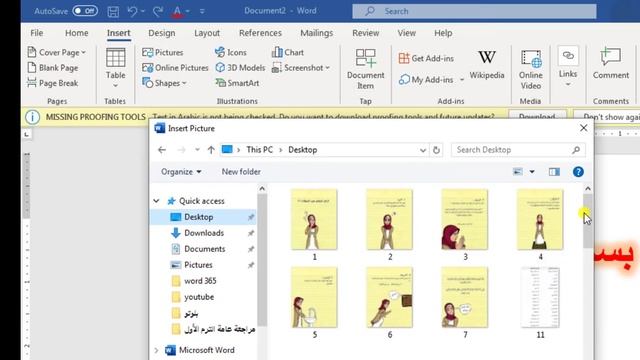Expand the Microsoft Word tree node
This screenshot has height=360, width=640.
coord(156,350)
